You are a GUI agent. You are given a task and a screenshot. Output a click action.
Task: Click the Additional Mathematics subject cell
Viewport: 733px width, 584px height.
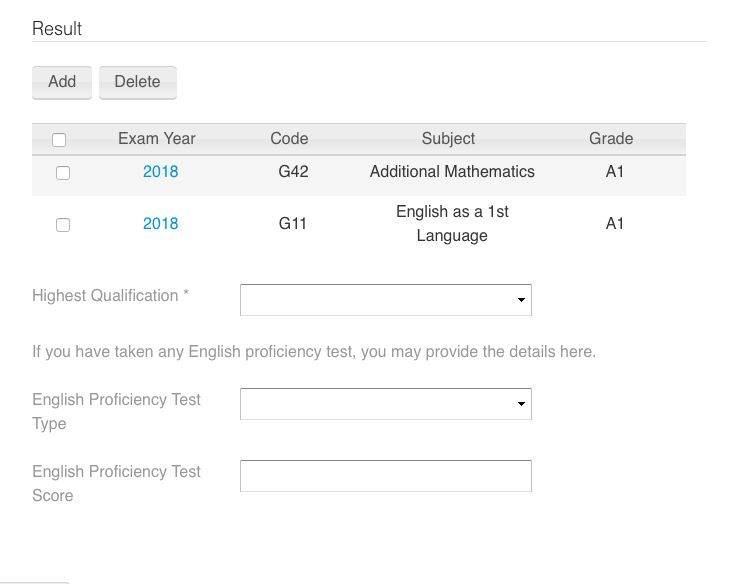[x=452, y=172]
